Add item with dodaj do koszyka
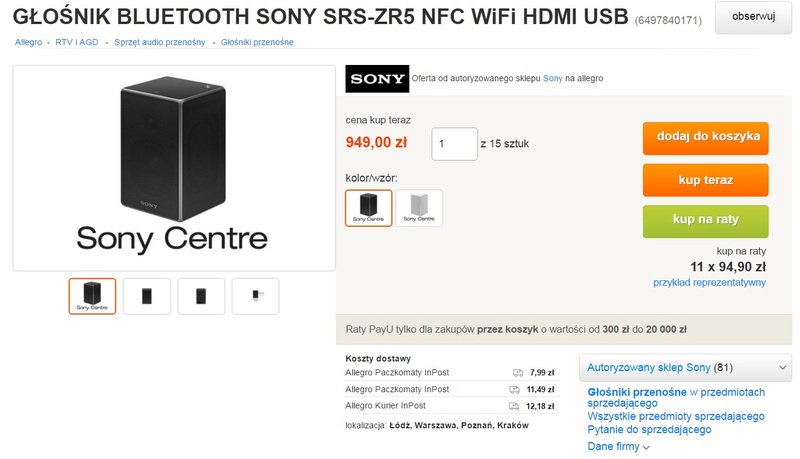 [x=706, y=138]
